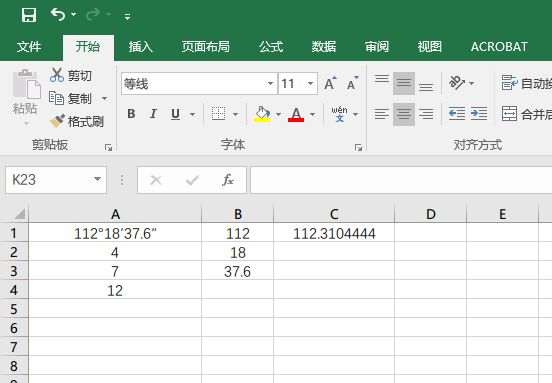This screenshot has width=552, height=383.
Task: Click the fx insert function icon
Action: click(x=228, y=180)
